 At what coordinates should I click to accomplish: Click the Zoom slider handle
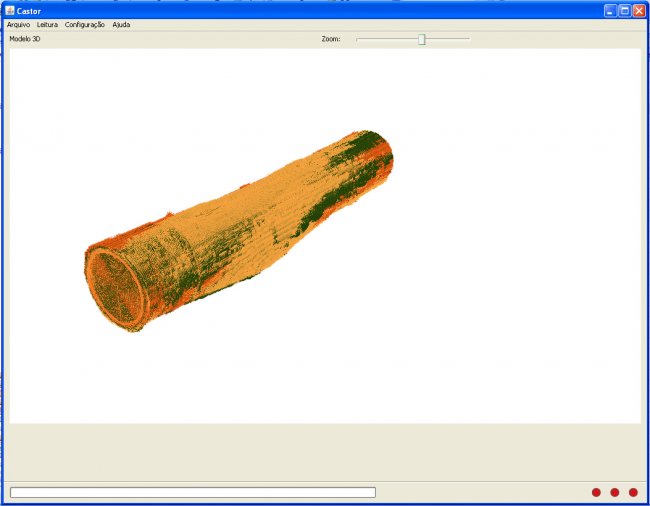(x=422, y=39)
